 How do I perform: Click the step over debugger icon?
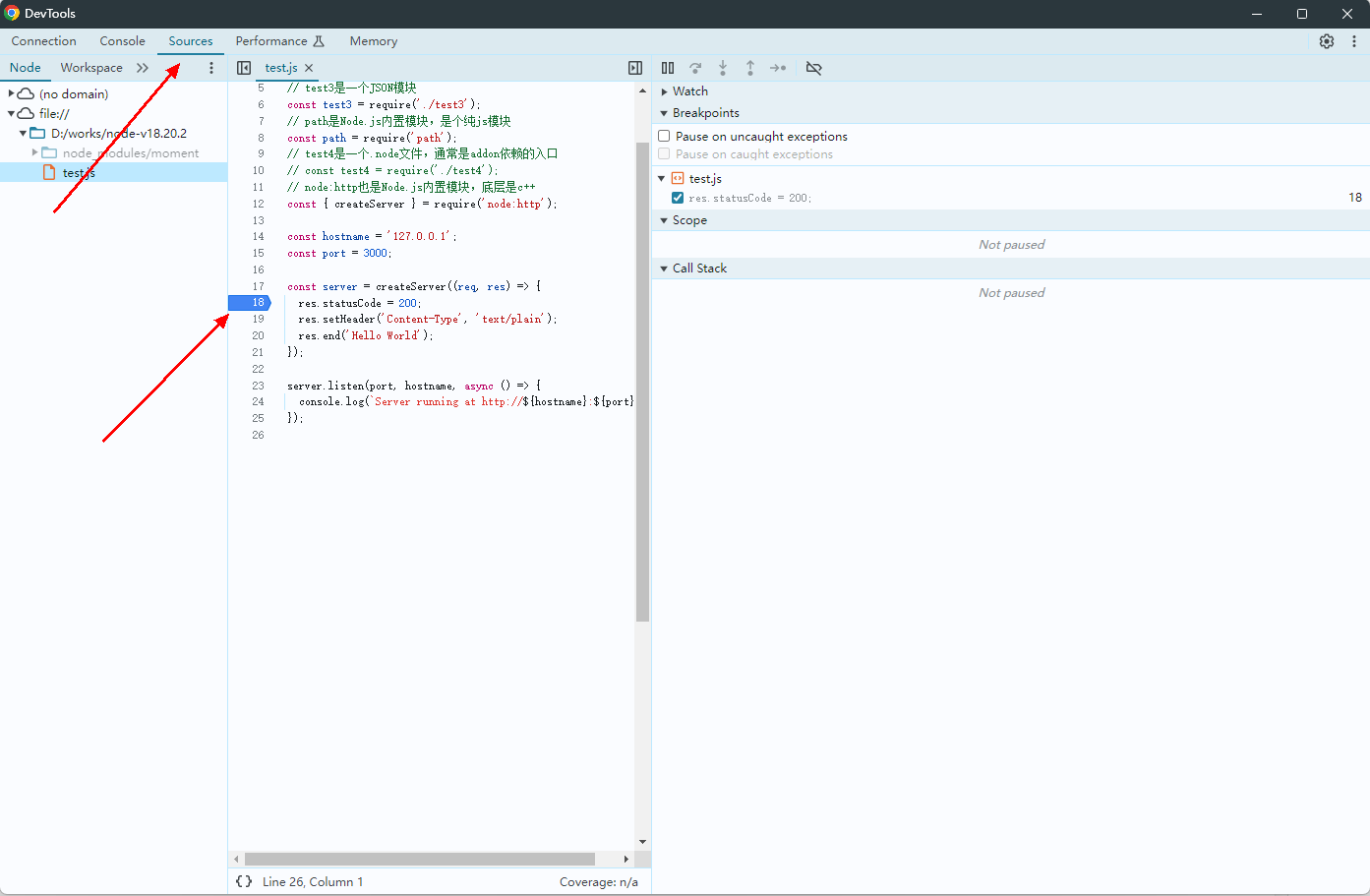[695, 68]
